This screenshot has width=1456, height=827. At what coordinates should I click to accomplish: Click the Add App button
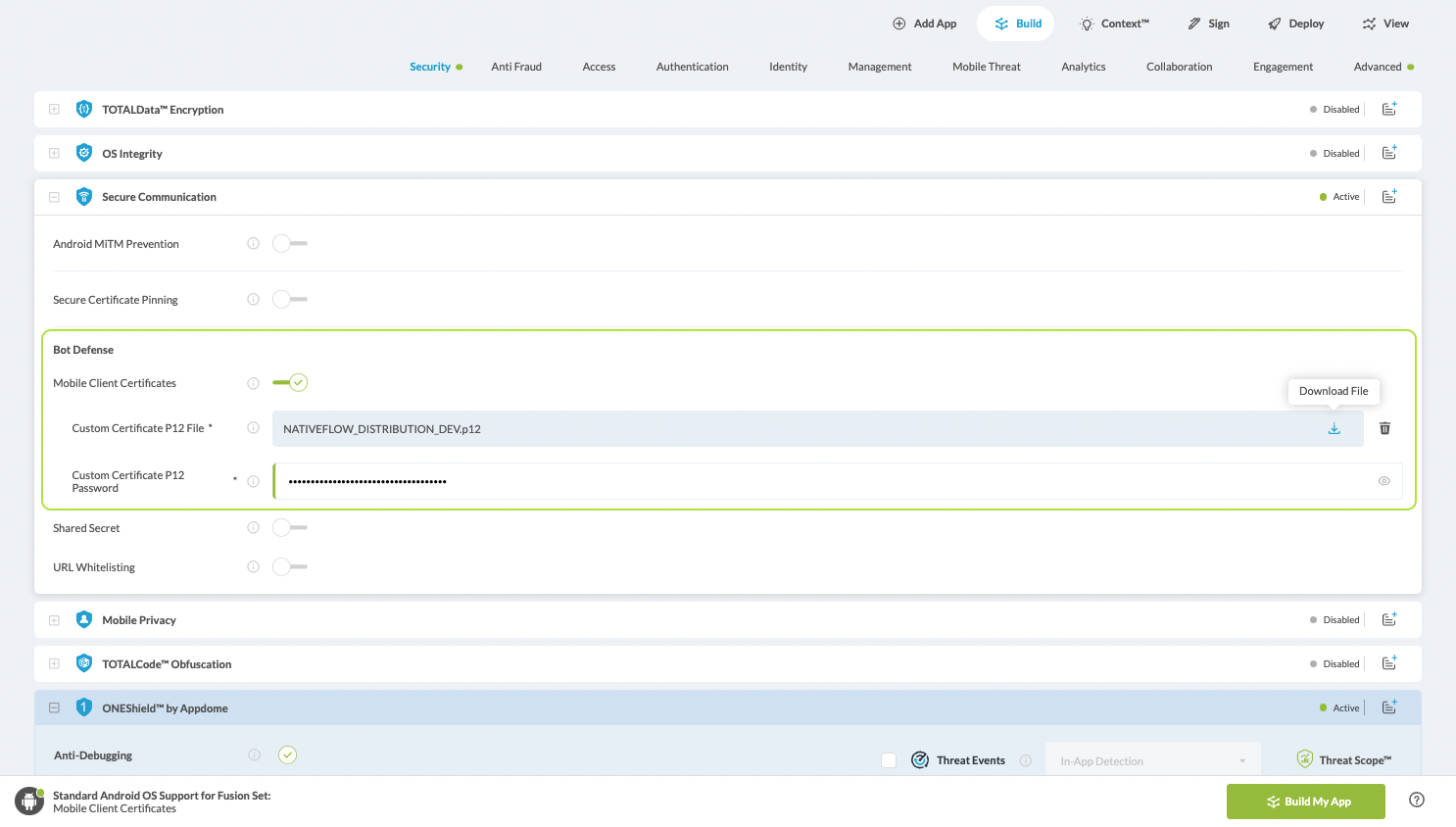point(924,23)
